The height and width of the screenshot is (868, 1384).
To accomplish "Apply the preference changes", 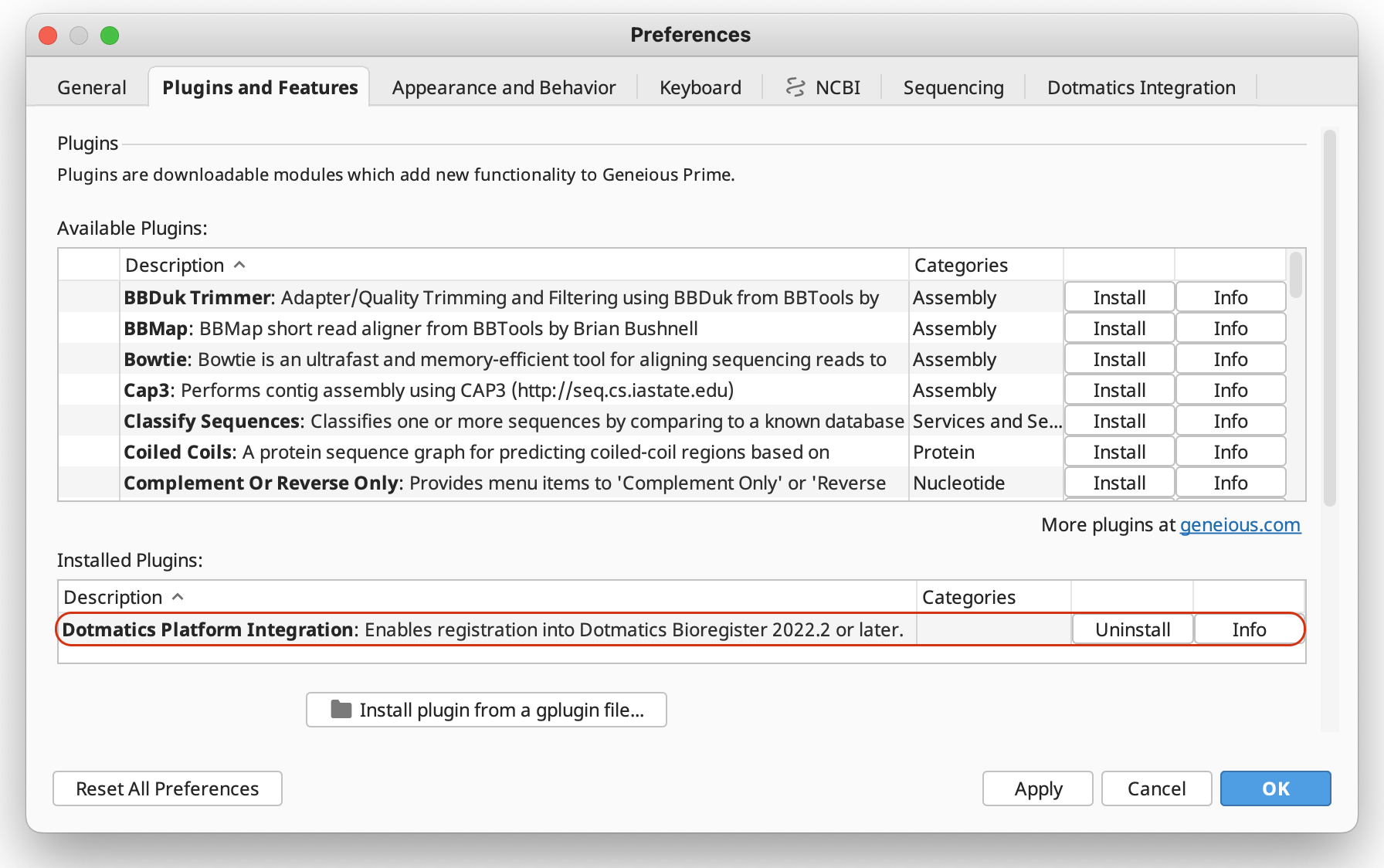I will click(x=1036, y=788).
